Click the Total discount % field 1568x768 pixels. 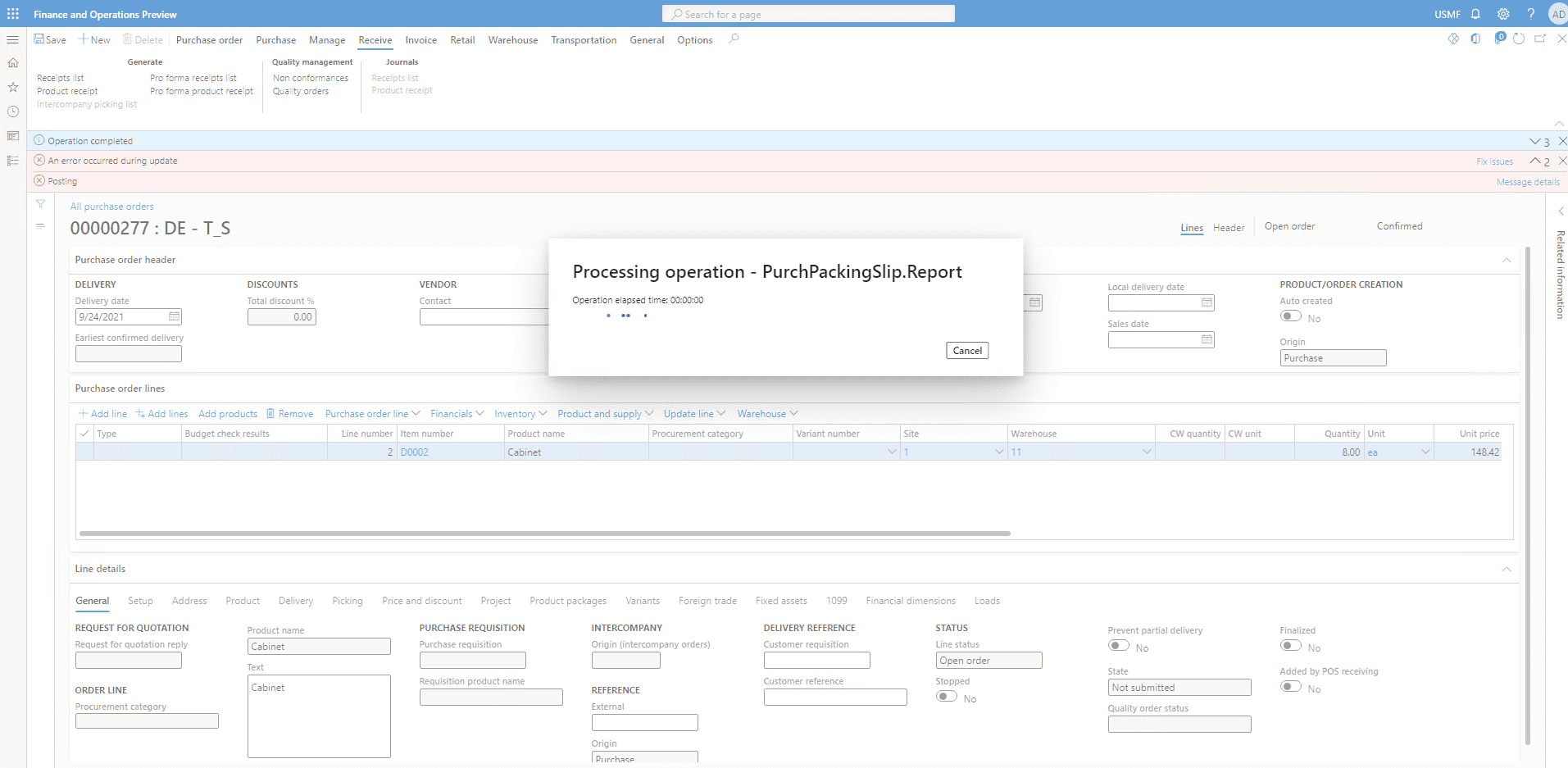point(281,316)
